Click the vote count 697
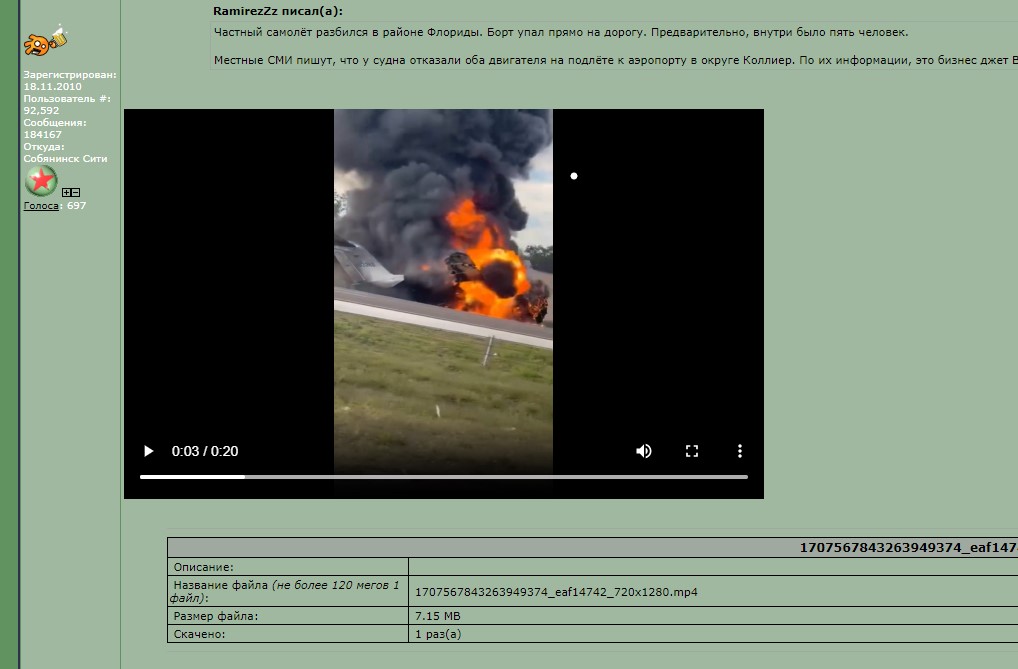 pos(76,205)
